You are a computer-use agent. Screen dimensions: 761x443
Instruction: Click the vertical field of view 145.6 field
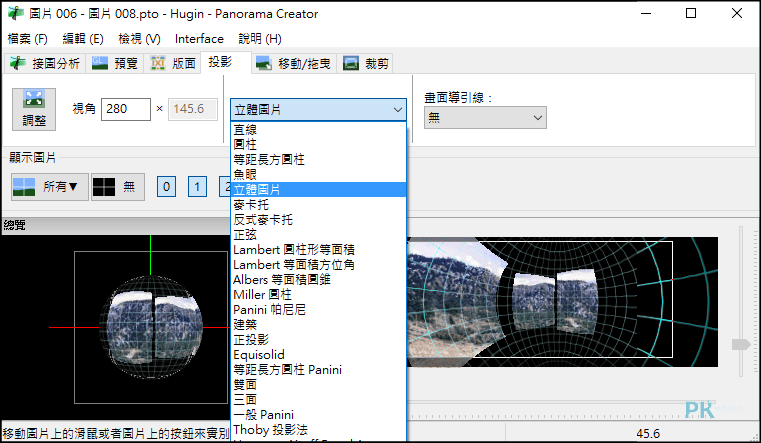point(193,109)
